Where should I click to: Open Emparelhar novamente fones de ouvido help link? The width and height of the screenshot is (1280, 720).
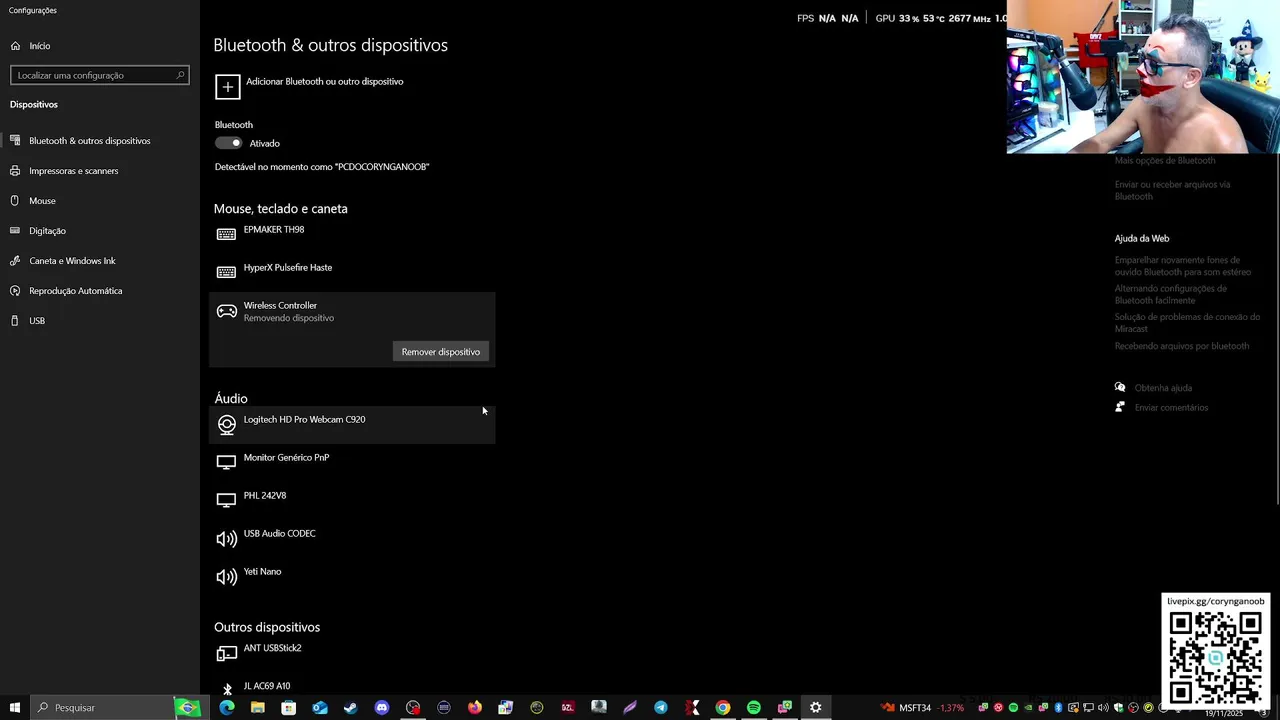[x=1183, y=266]
